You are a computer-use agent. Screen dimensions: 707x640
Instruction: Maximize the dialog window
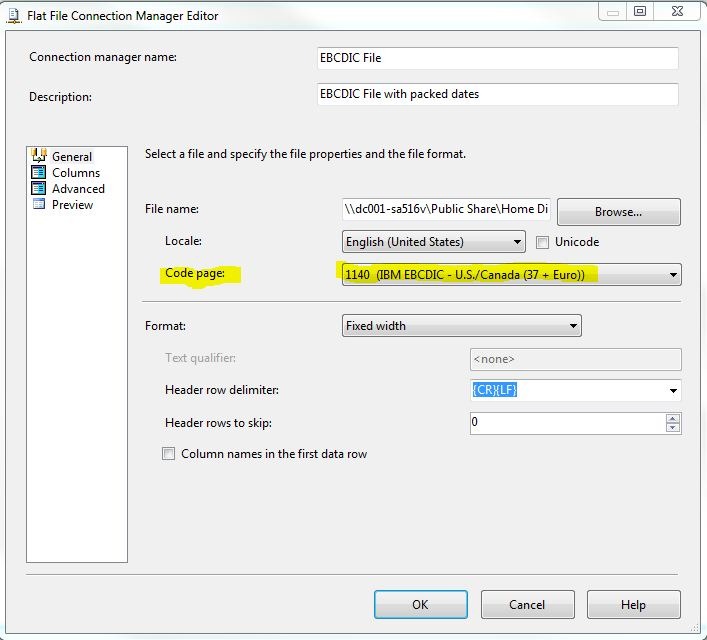[640, 11]
